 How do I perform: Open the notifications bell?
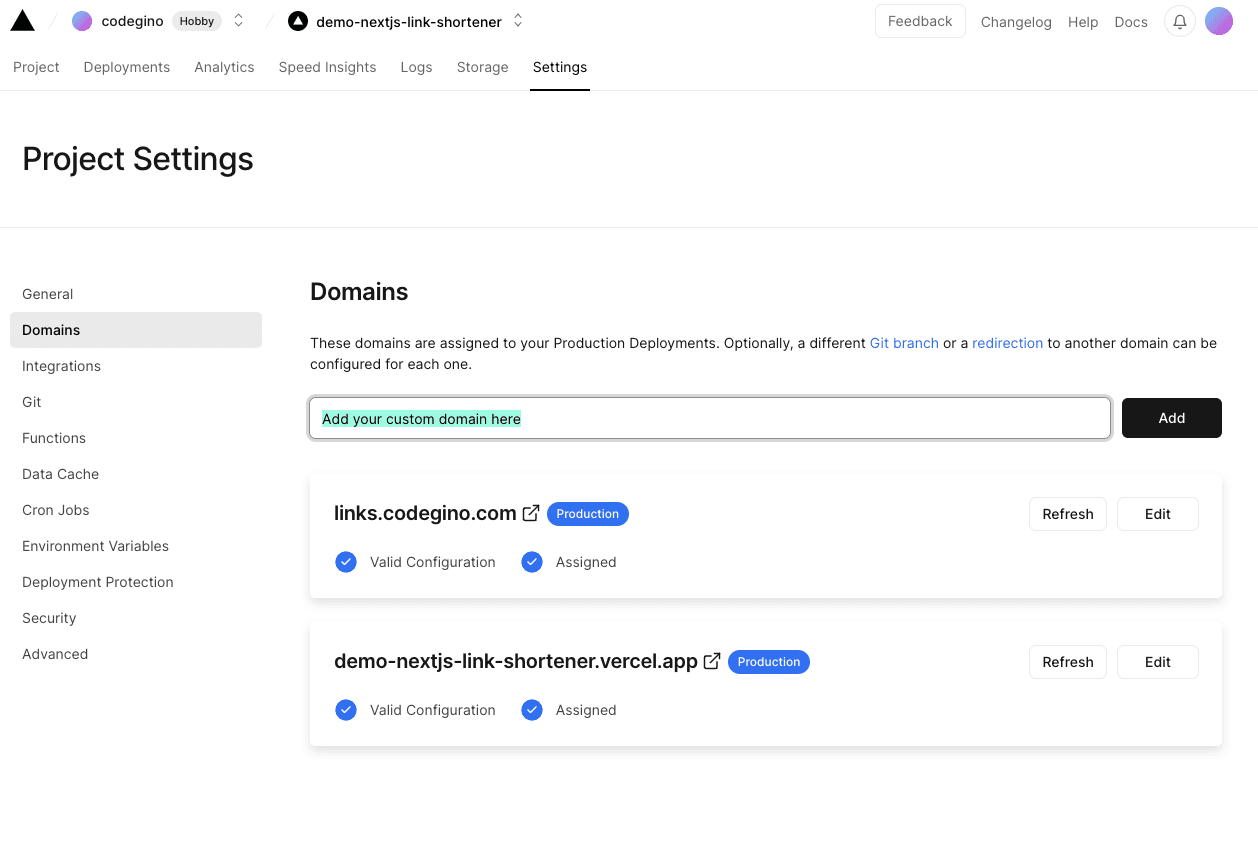point(1179,20)
